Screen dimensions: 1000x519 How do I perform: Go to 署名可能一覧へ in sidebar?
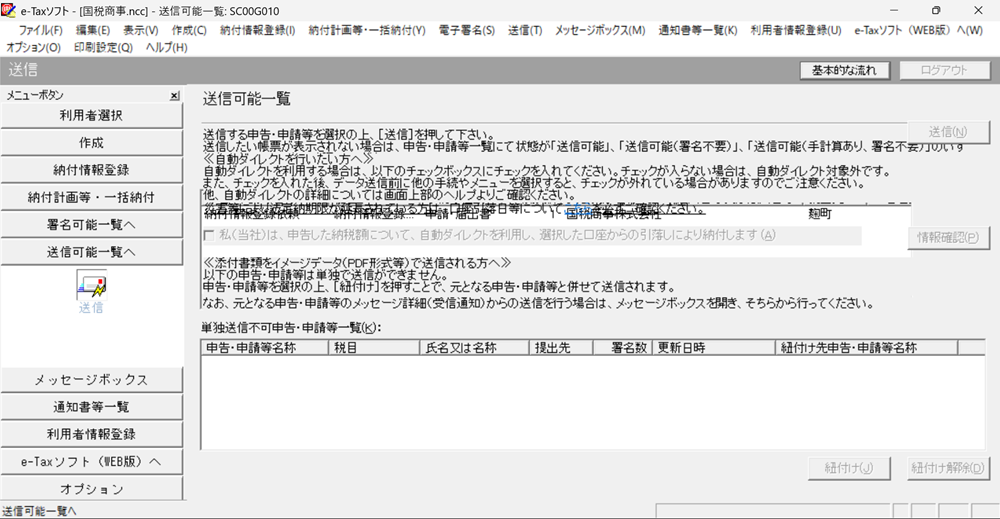tap(91, 225)
